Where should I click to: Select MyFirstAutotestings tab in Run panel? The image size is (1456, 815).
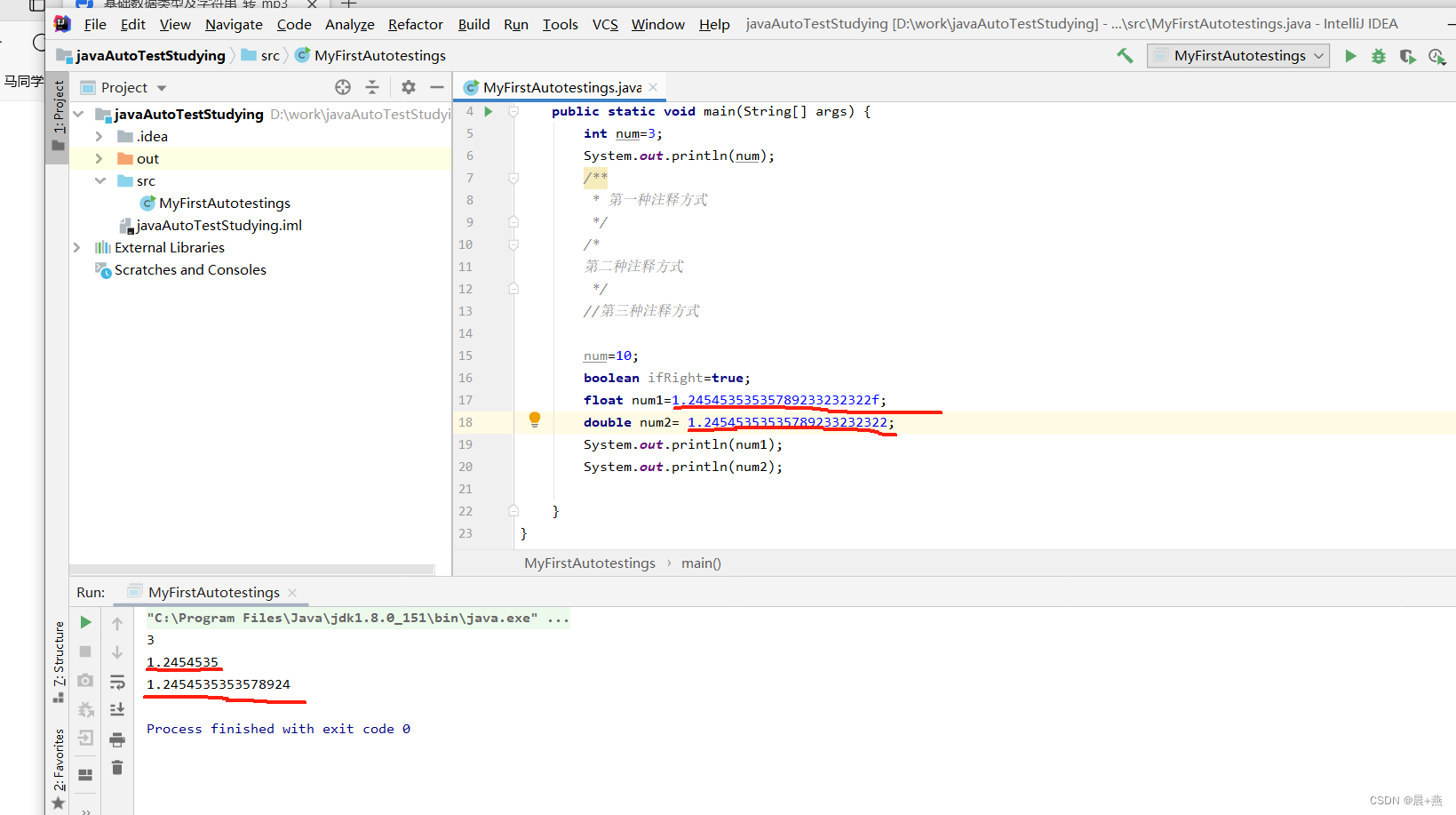pos(213,593)
